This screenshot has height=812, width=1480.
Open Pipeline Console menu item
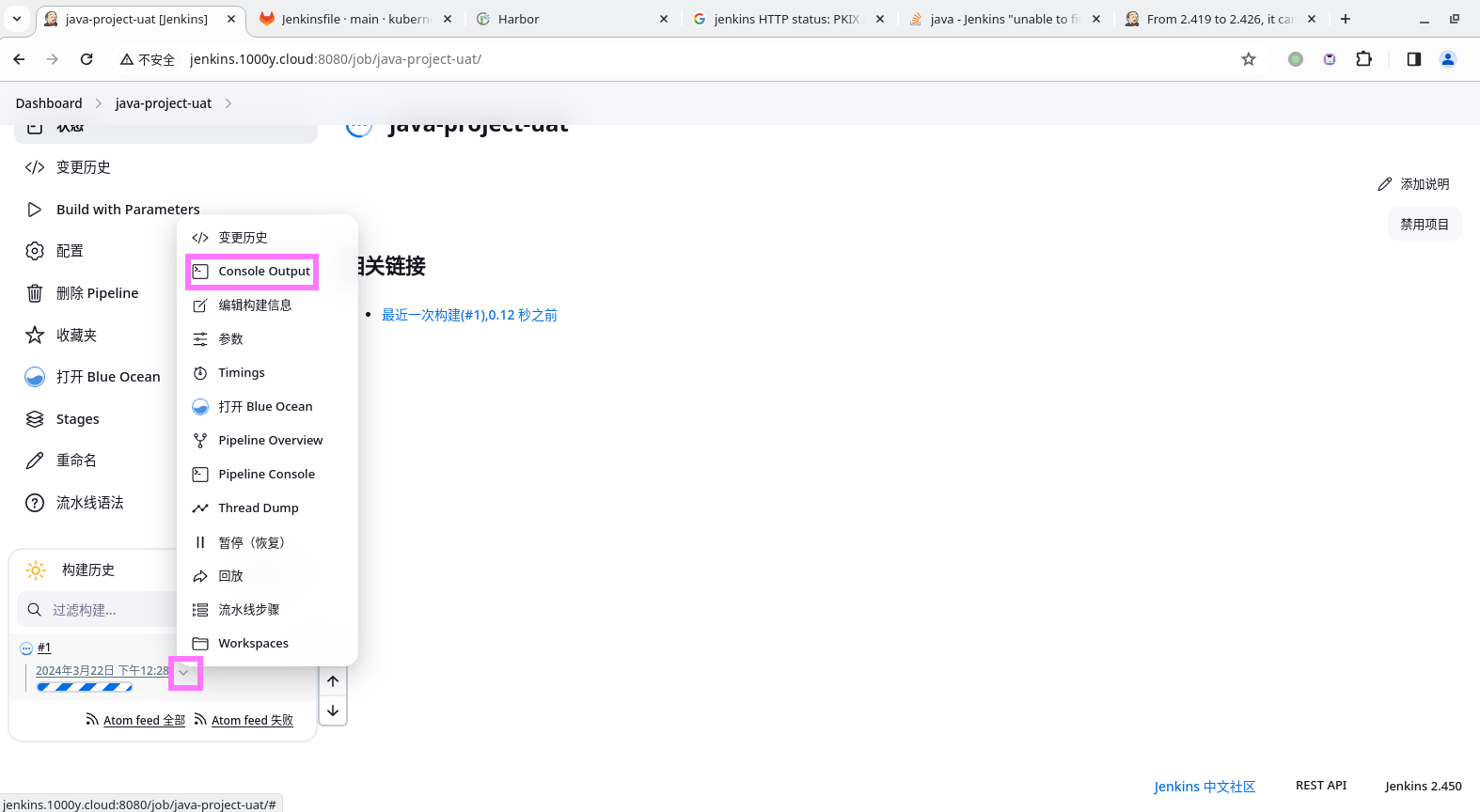pos(267,475)
